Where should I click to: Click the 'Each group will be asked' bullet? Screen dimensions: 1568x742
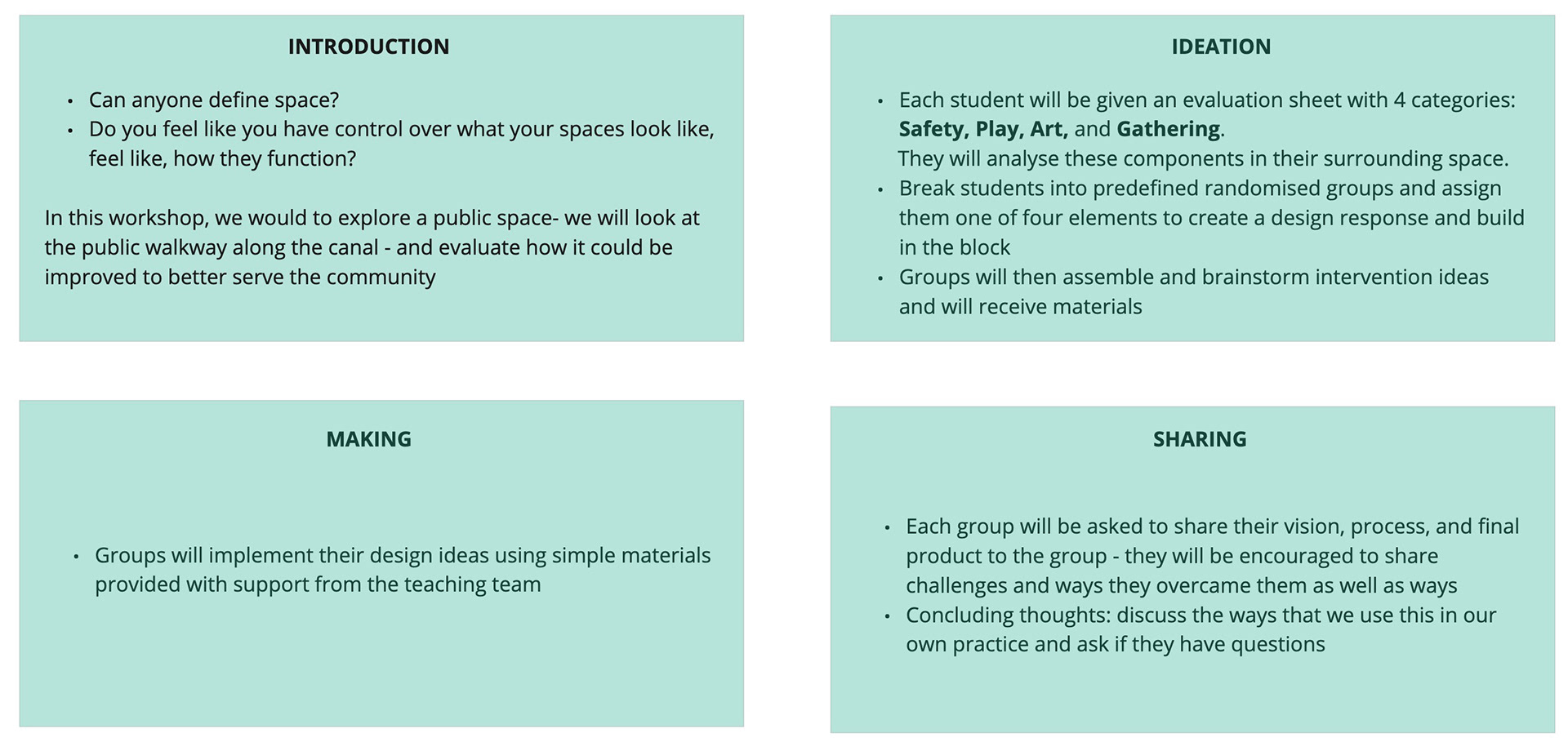coord(1212,527)
